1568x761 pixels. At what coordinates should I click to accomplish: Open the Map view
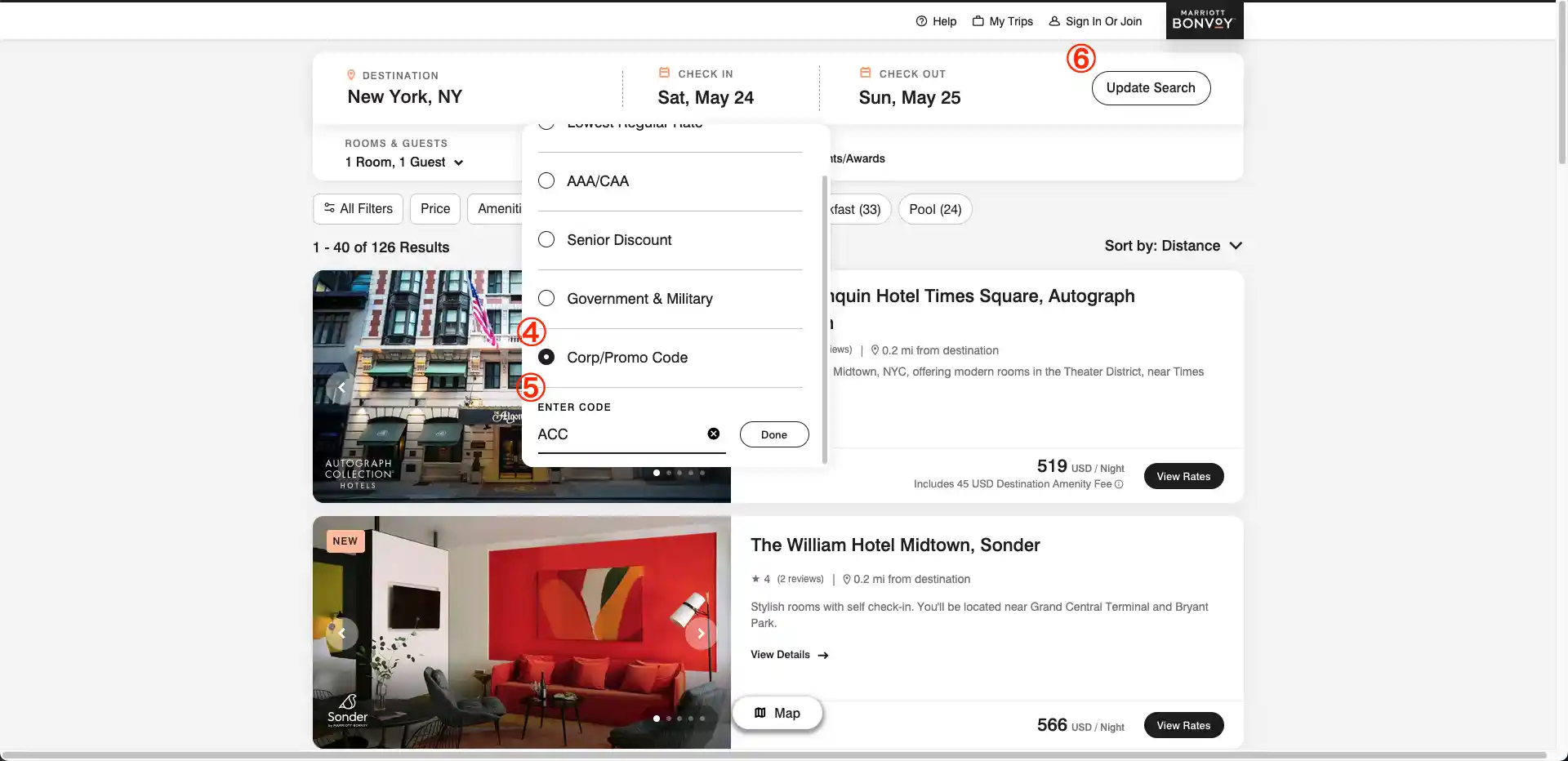[777, 713]
